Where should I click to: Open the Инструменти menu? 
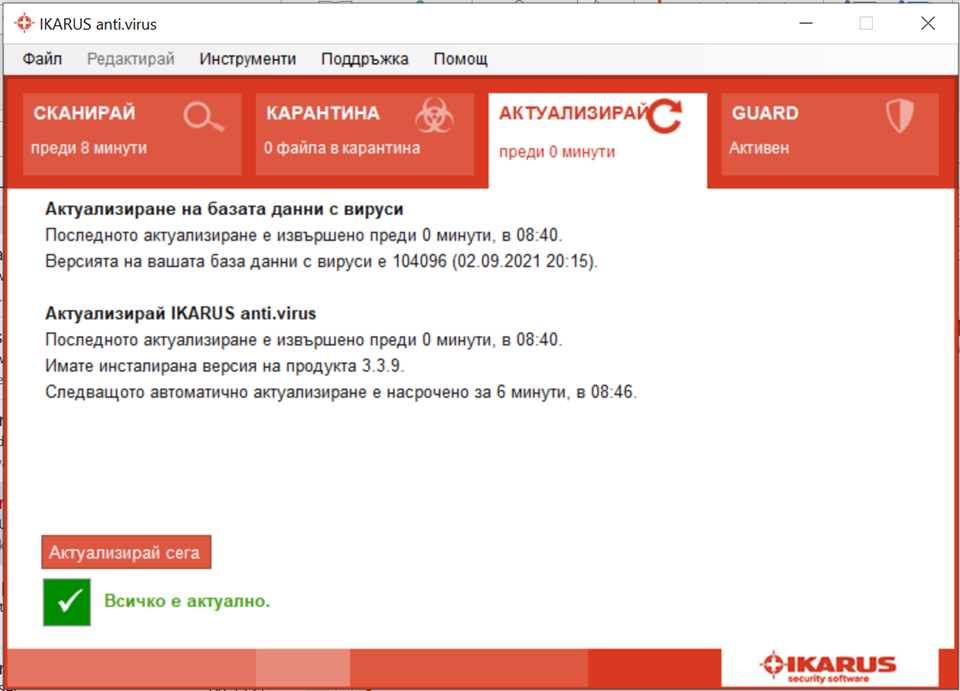click(247, 59)
